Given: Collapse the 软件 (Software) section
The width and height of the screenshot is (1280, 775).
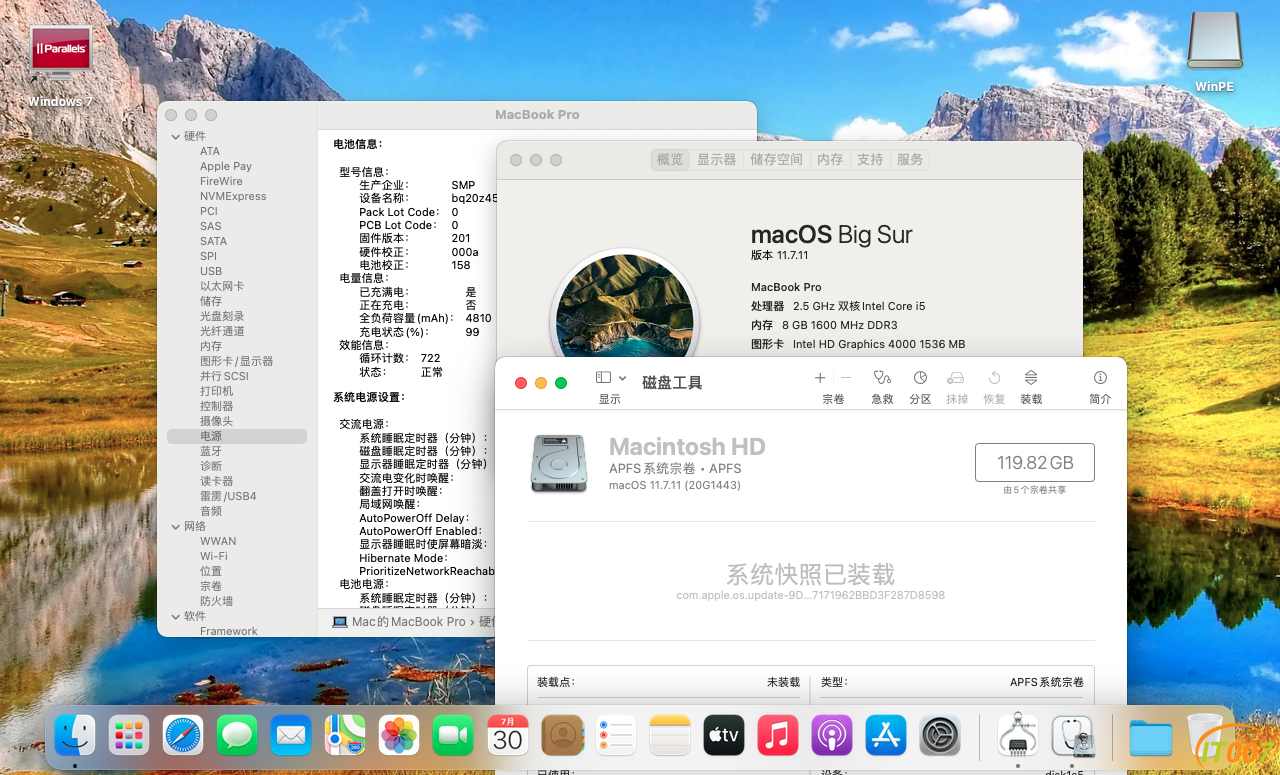Looking at the screenshot, I should (176, 617).
